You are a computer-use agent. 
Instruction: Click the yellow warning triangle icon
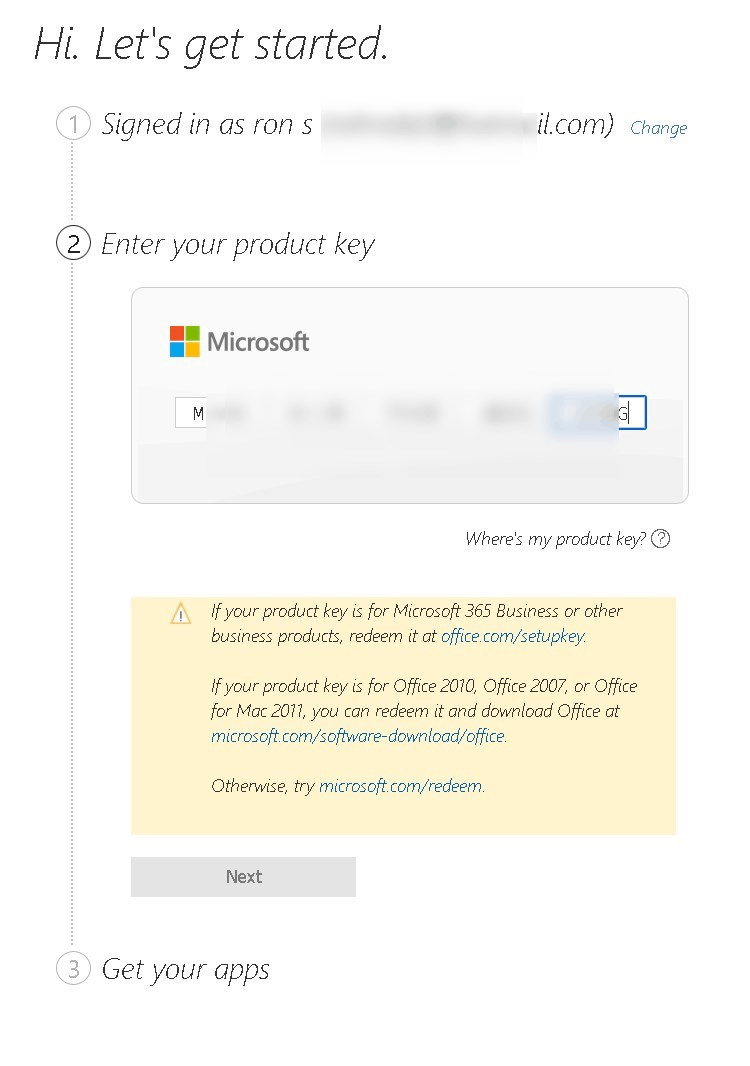coord(180,613)
